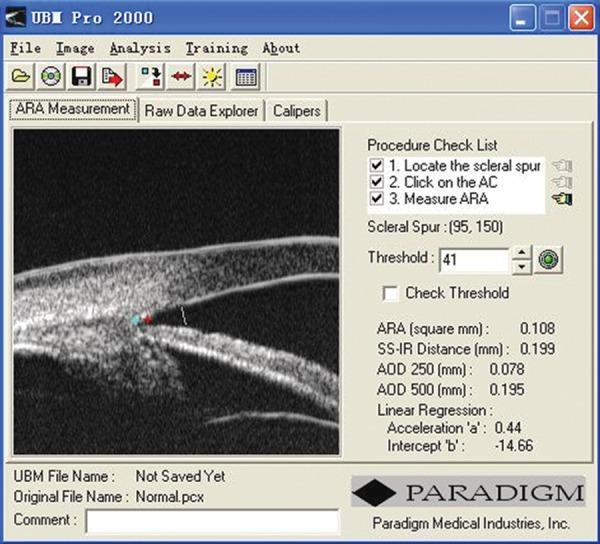Click the green target button beside Threshold
The height and width of the screenshot is (544, 600).
click(550, 260)
